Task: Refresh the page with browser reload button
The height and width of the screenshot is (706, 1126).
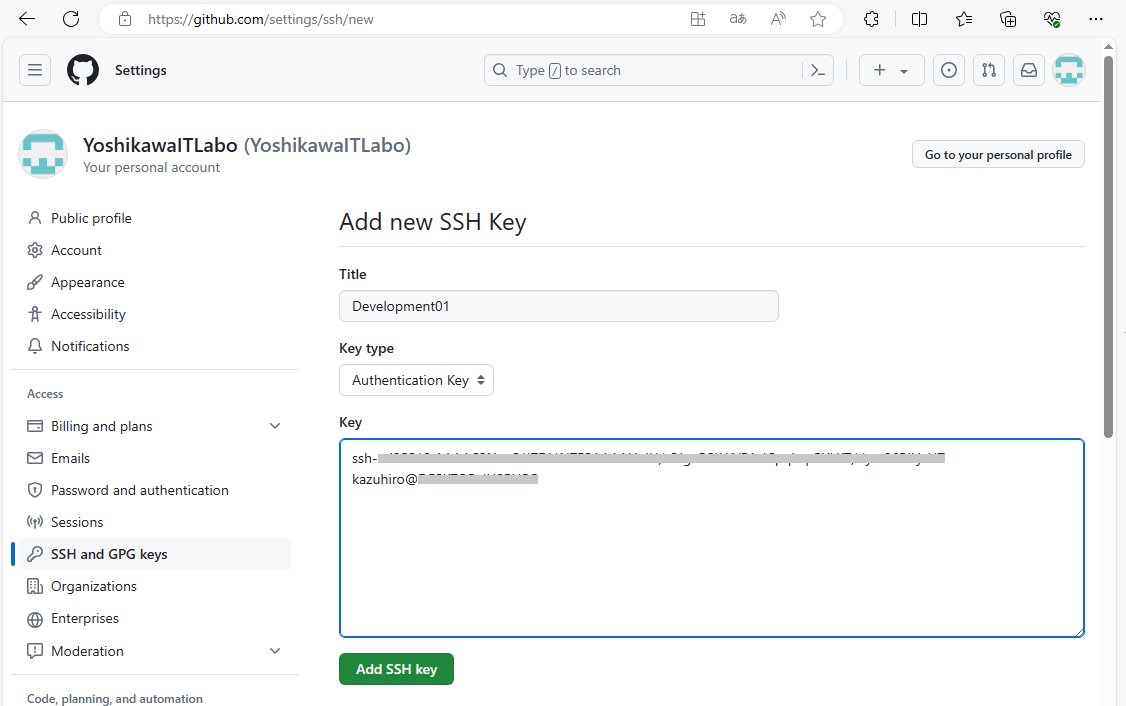Action: (71, 19)
